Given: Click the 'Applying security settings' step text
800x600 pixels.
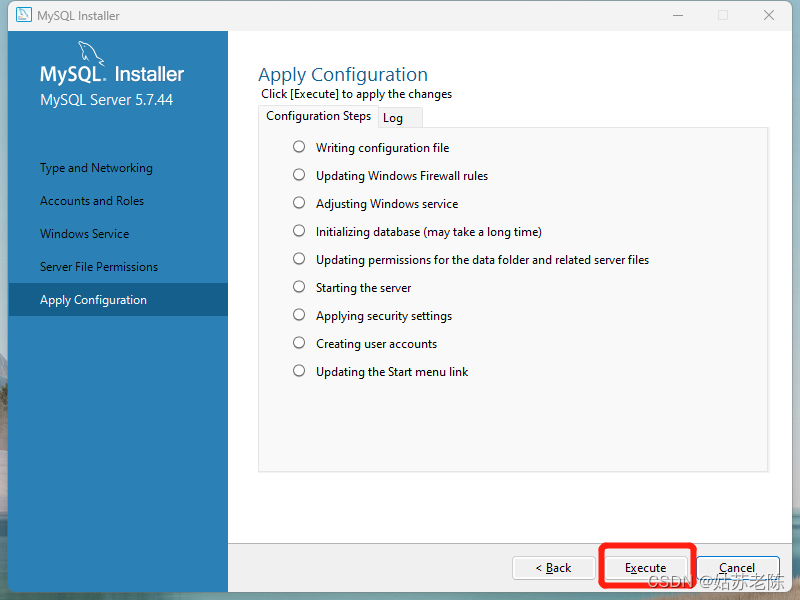Looking at the screenshot, I should click(x=384, y=316).
